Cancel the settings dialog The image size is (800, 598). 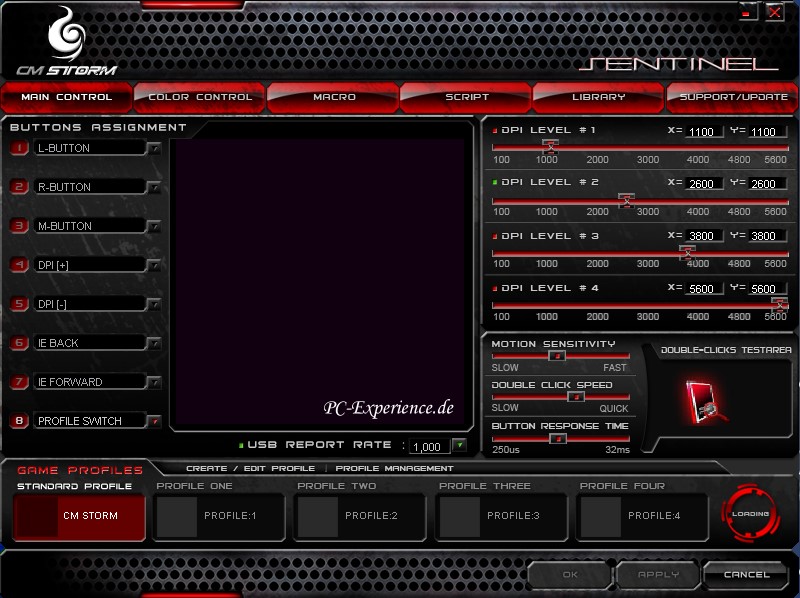[746, 575]
